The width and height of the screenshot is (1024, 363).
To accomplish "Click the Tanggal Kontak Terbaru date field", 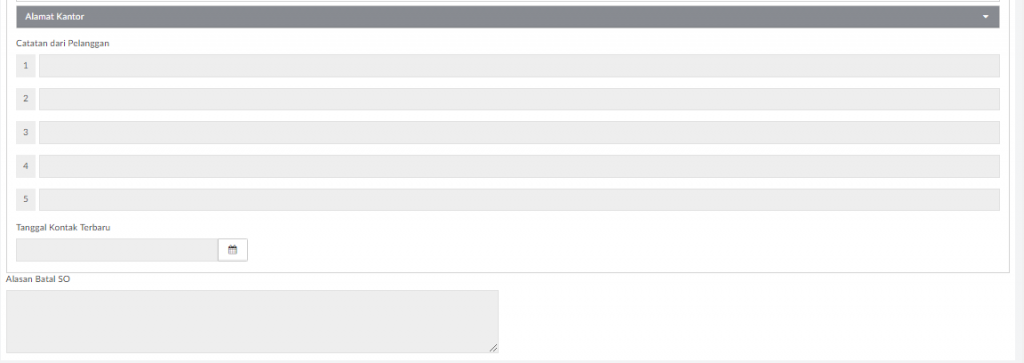I will coord(117,250).
